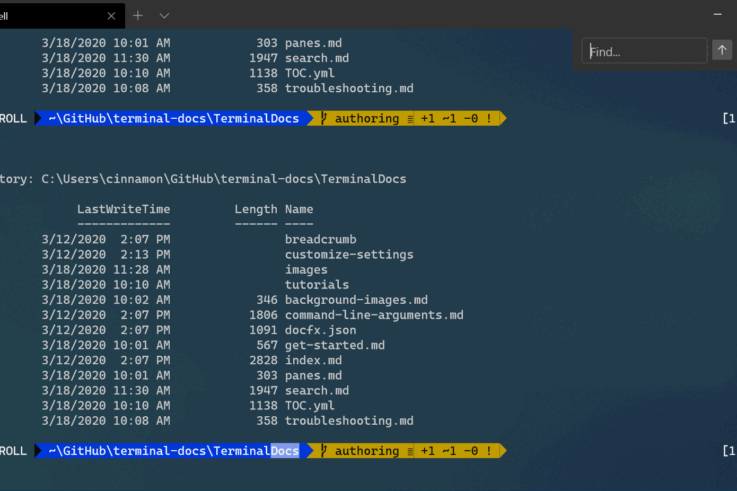Click the 'index.md' file name
Screen dimensions: 737x491
(x=313, y=360)
